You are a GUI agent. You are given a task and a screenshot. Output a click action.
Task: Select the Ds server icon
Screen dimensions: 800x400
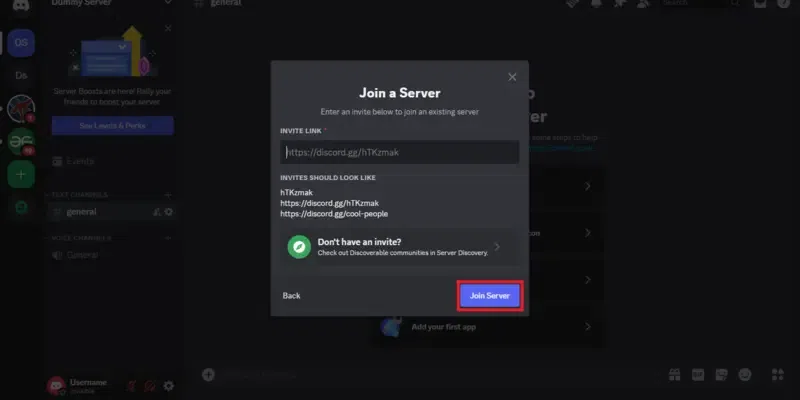(21, 76)
